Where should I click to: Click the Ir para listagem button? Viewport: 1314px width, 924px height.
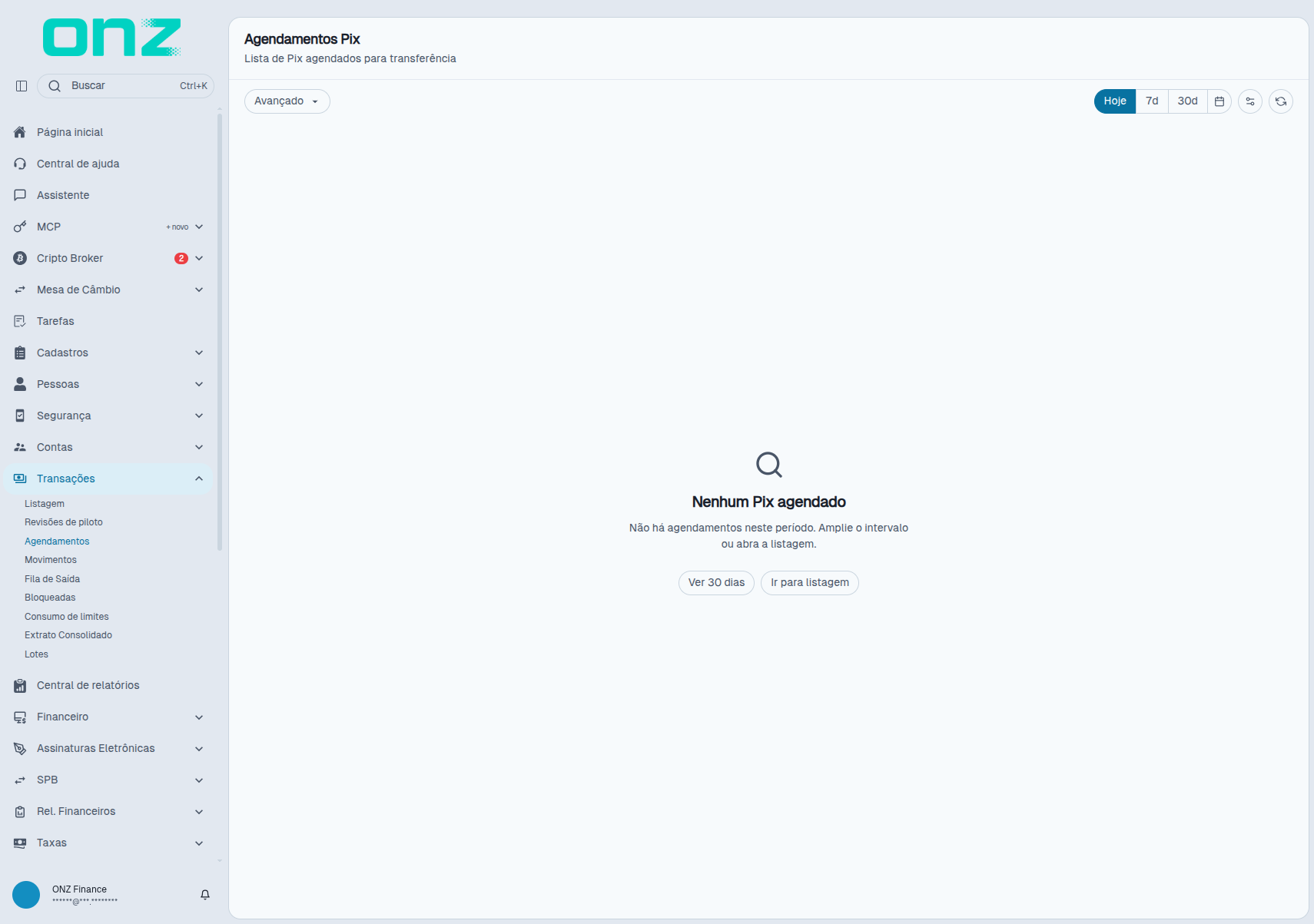click(x=810, y=583)
